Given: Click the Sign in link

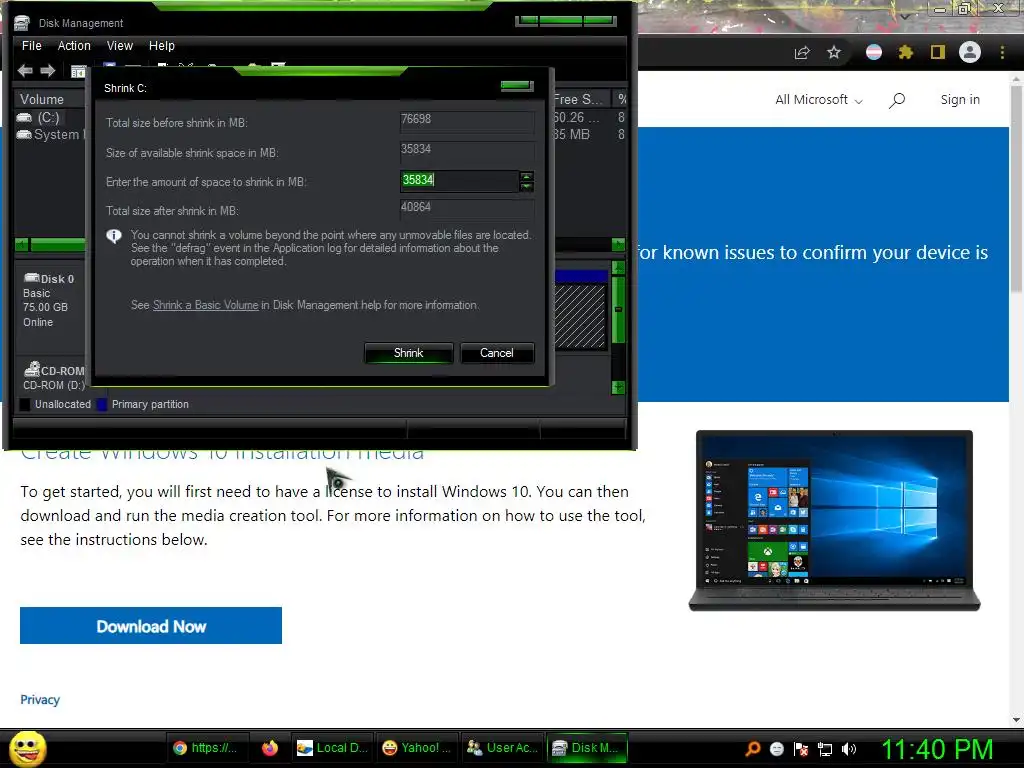Looking at the screenshot, I should (960, 99).
